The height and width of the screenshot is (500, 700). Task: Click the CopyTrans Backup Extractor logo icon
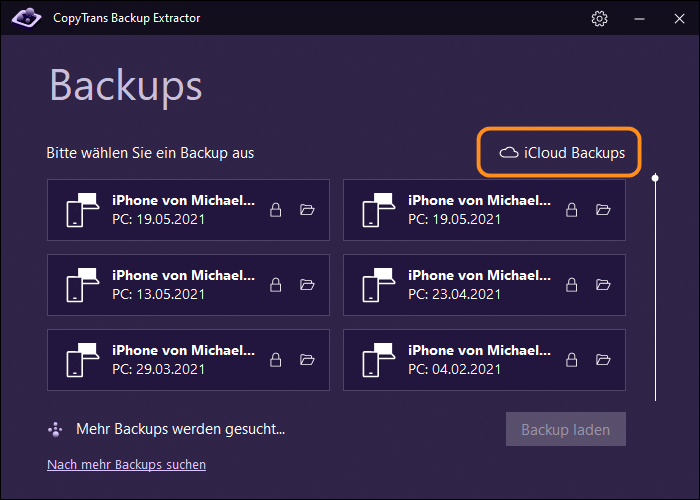[x=26, y=18]
